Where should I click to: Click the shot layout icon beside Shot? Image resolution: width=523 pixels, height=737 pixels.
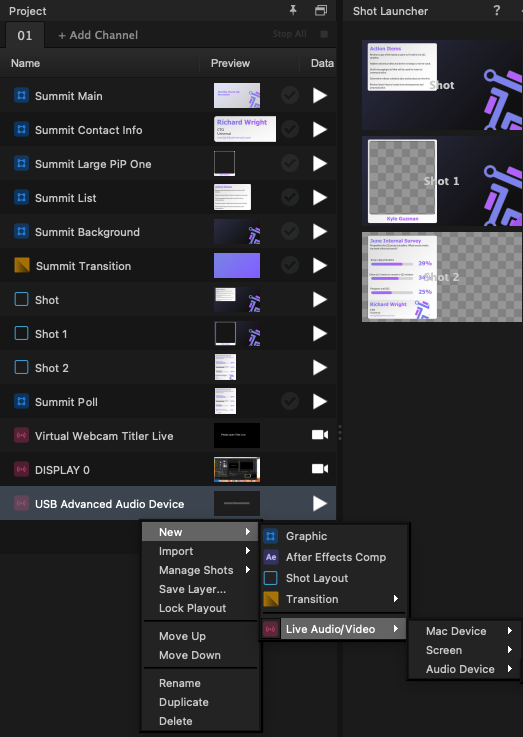pyautogui.click(x=22, y=299)
